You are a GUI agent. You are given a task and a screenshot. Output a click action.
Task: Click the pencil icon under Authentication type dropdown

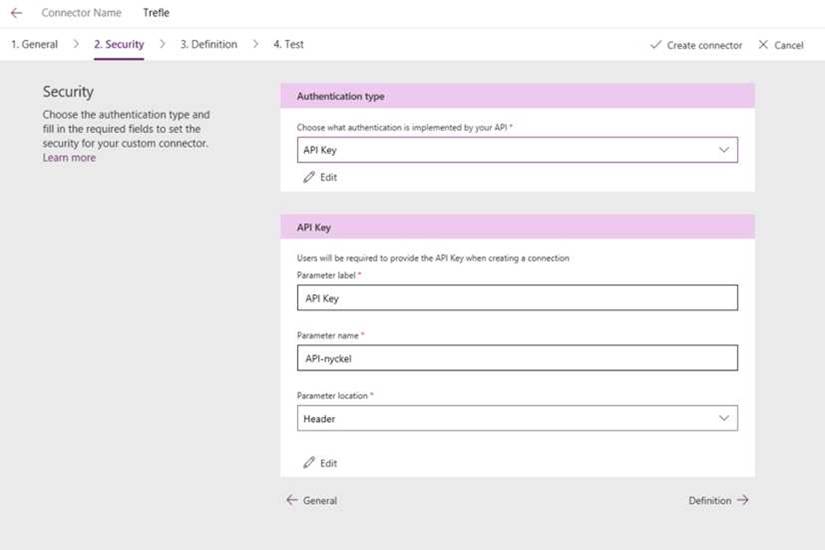(309, 177)
